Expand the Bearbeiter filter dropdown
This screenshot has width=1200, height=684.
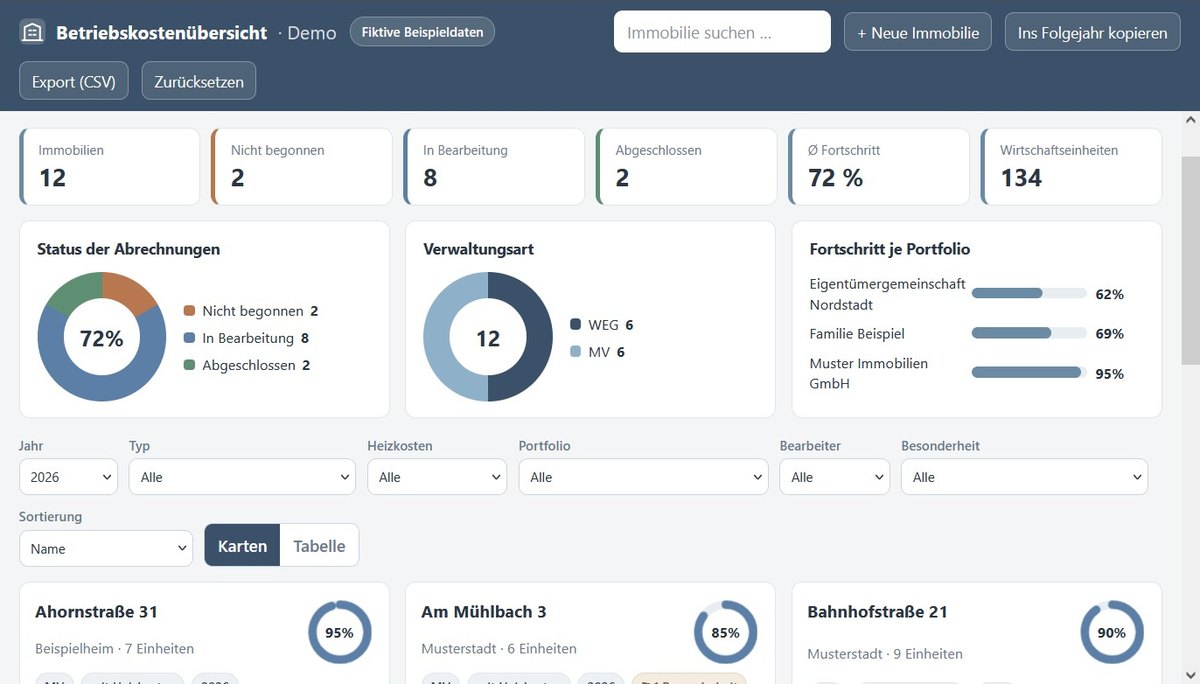834,477
